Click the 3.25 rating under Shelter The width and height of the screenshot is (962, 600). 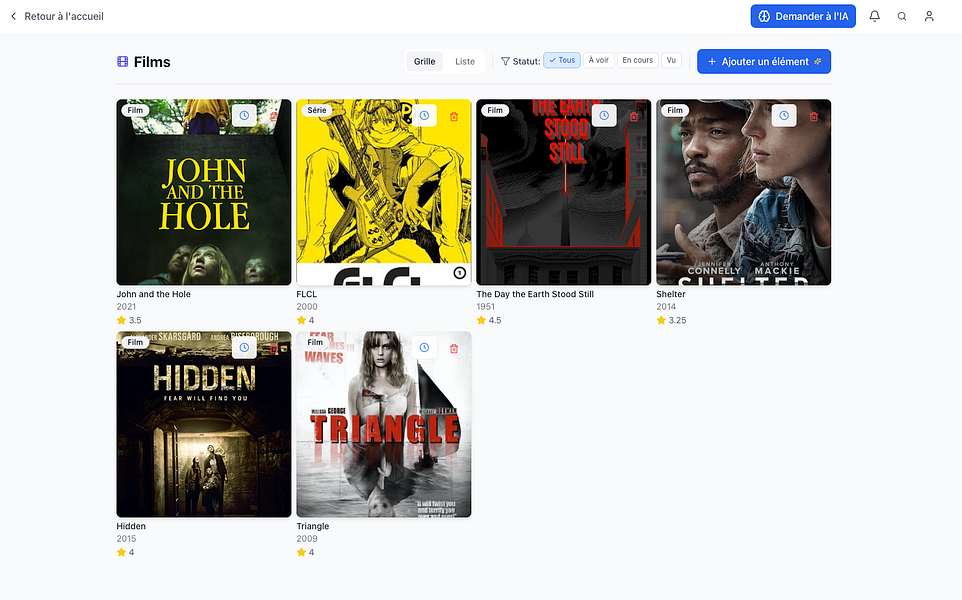[x=677, y=320]
